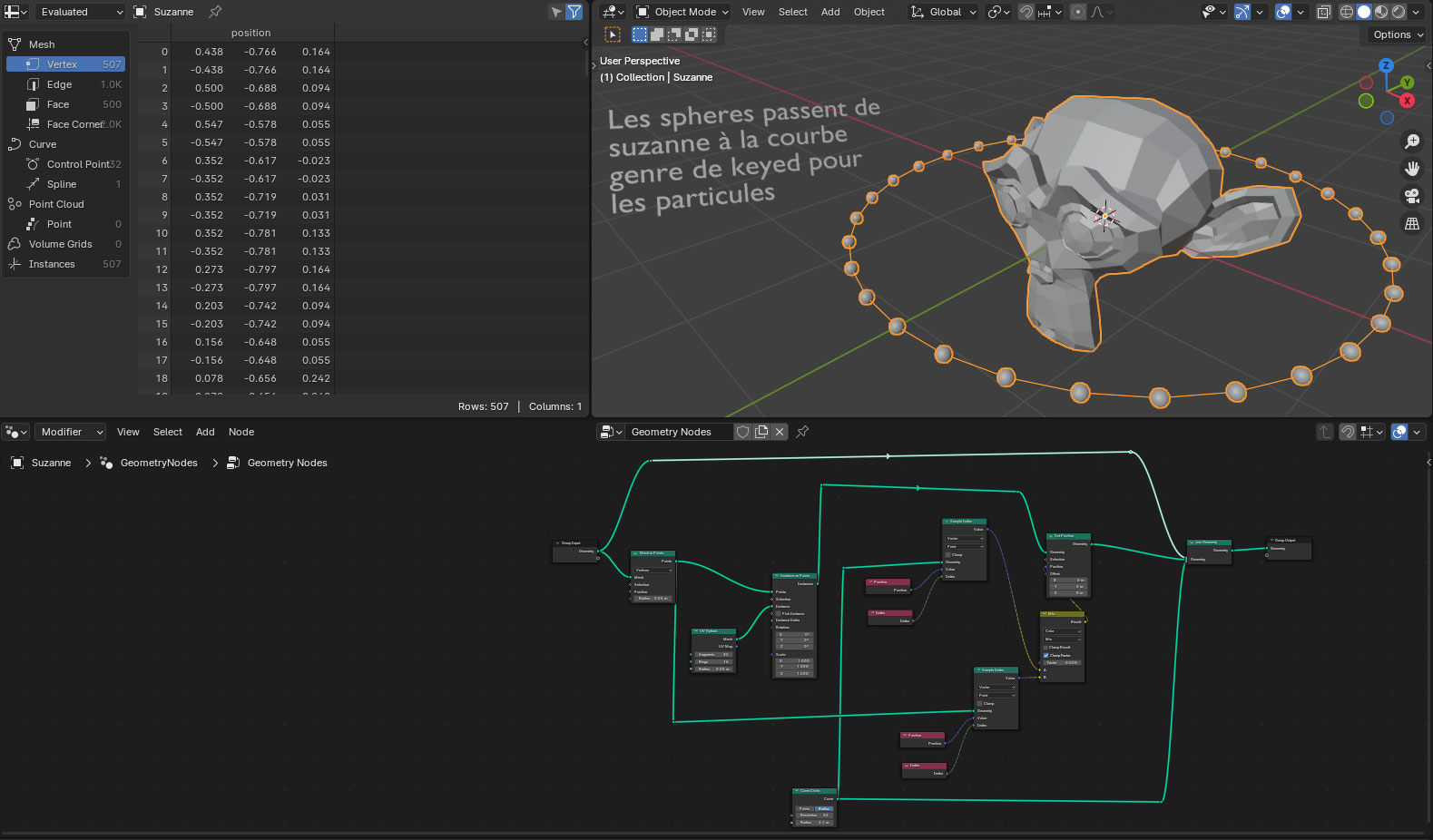Screen dimensions: 1433x840
Task: Choose Set New Selection box mode icon
Action: coord(640,34)
